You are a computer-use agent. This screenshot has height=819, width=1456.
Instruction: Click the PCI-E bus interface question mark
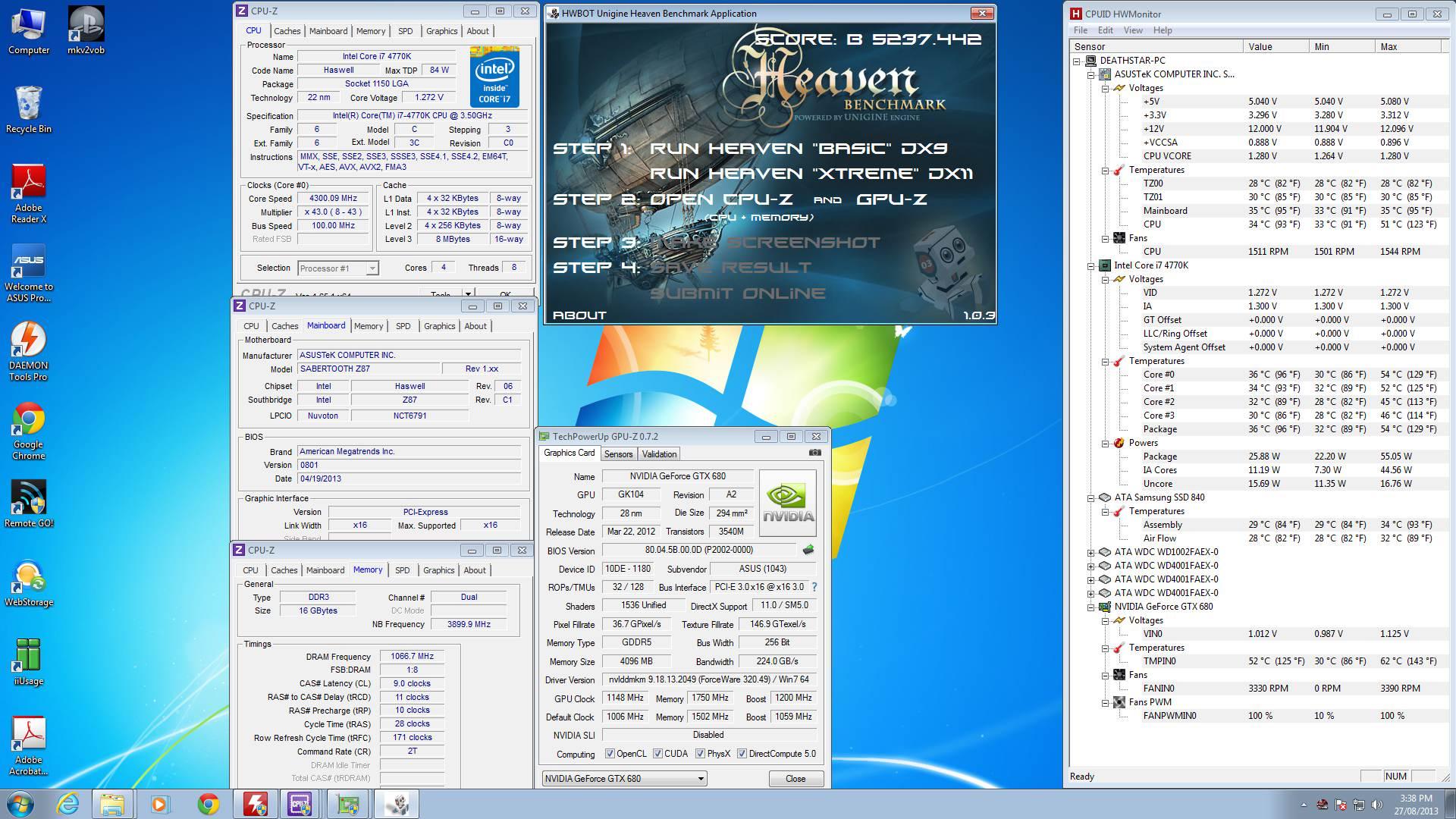click(814, 587)
